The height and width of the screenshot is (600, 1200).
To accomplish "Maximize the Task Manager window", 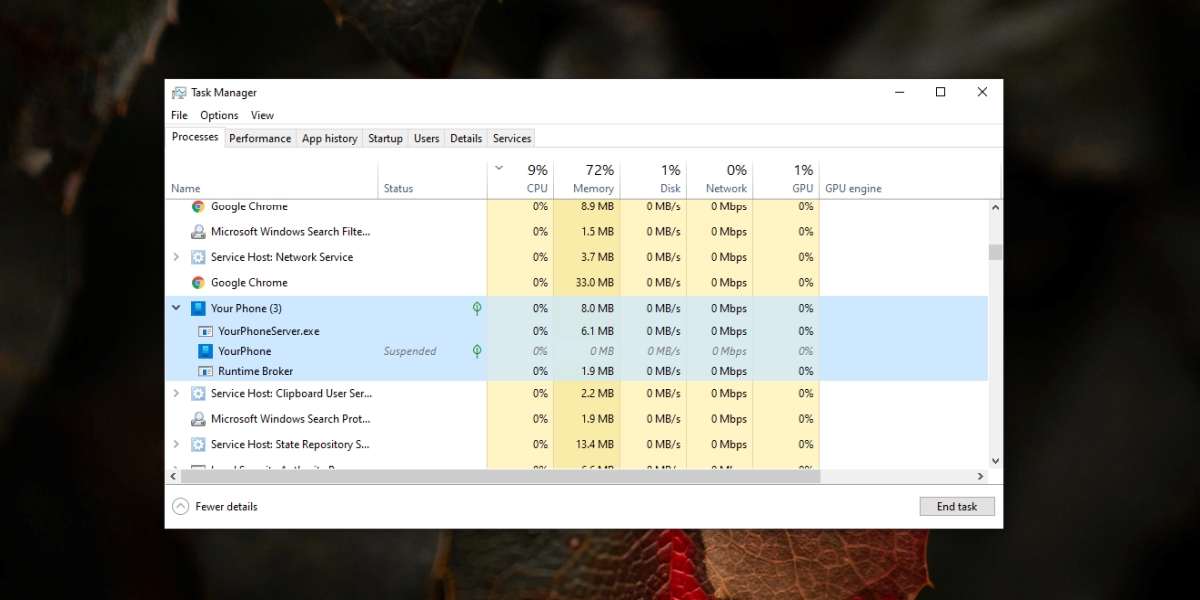I will (940, 92).
